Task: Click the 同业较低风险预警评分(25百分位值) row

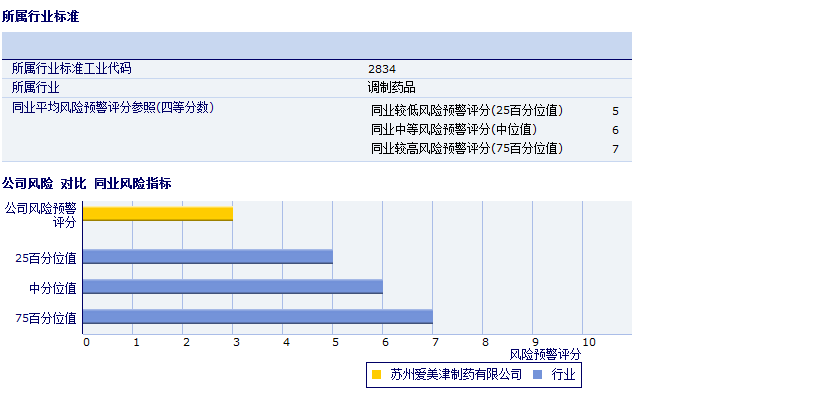Action: click(x=495, y=111)
